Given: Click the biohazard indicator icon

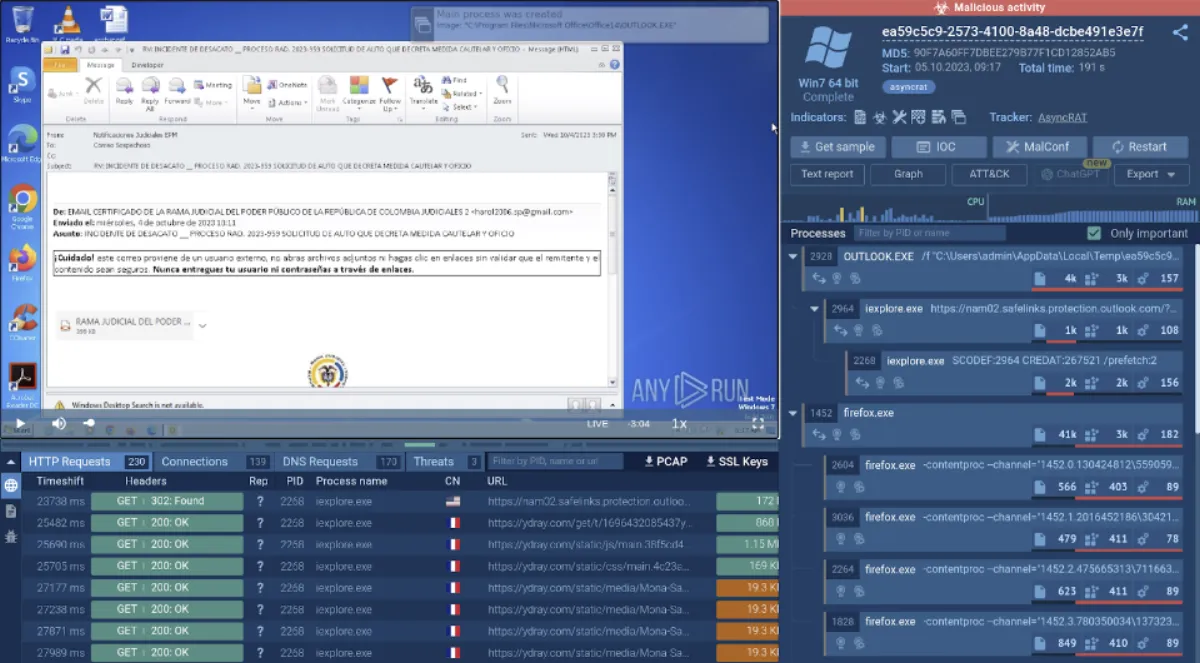Looking at the screenshot, I should pyautogui.click(x=880, y=118).
